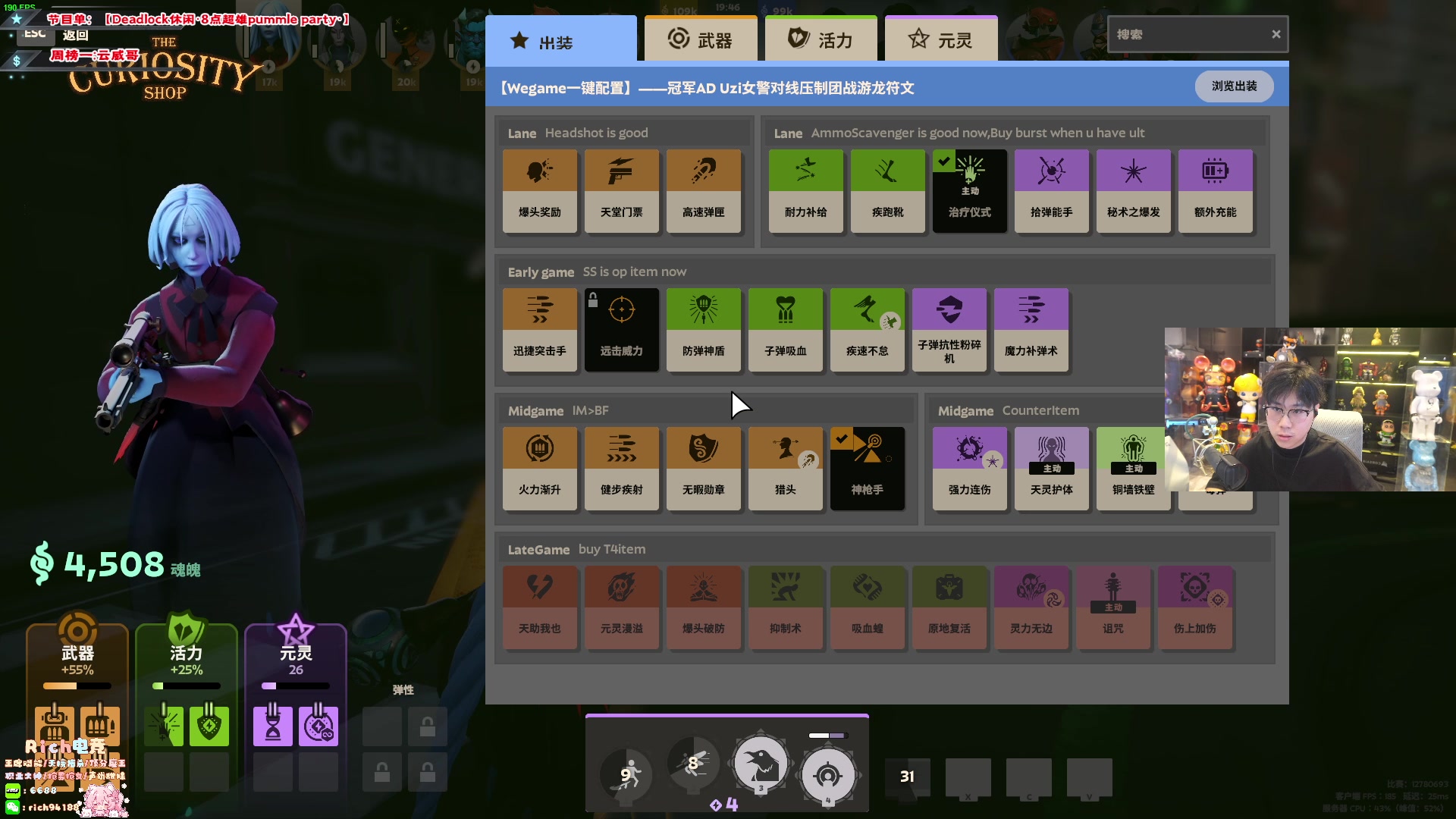Open the 活力 shop tab
Image resolution: width=1456 pixels, height=819 pixels.
coord(821,39)
